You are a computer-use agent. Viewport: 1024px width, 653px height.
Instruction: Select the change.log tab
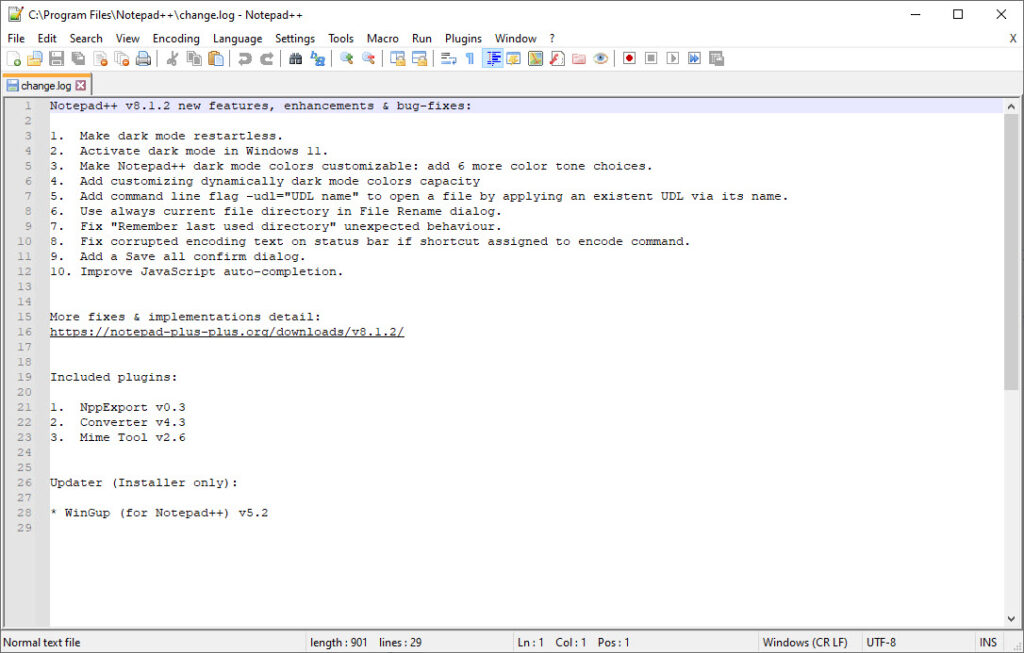tap(46, 86)
